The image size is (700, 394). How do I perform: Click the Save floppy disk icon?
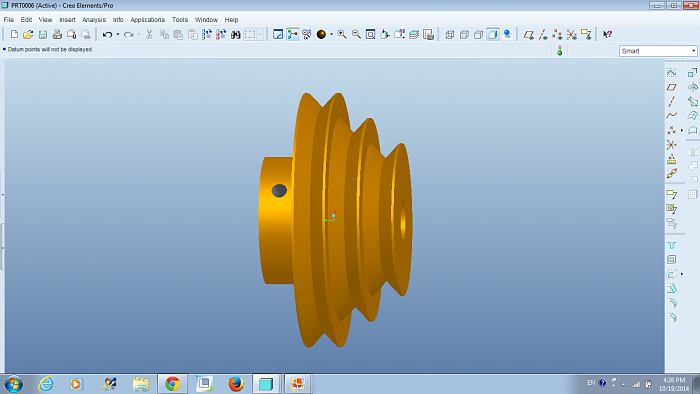[43, 34]
